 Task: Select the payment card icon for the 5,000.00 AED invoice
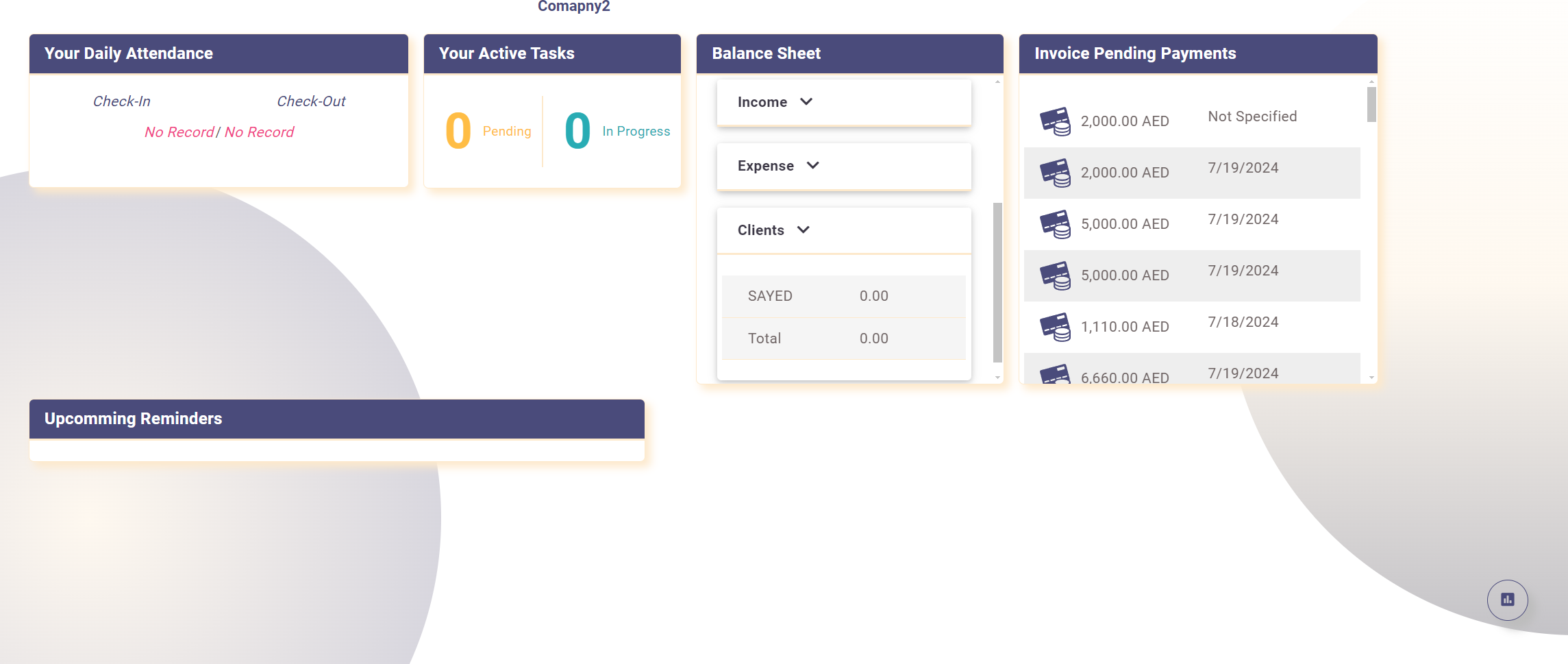(x=1056, y=223)
